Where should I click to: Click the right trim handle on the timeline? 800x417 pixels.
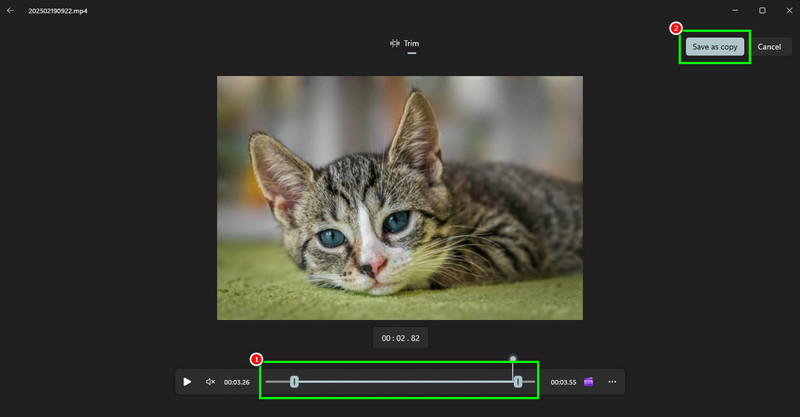518,382
